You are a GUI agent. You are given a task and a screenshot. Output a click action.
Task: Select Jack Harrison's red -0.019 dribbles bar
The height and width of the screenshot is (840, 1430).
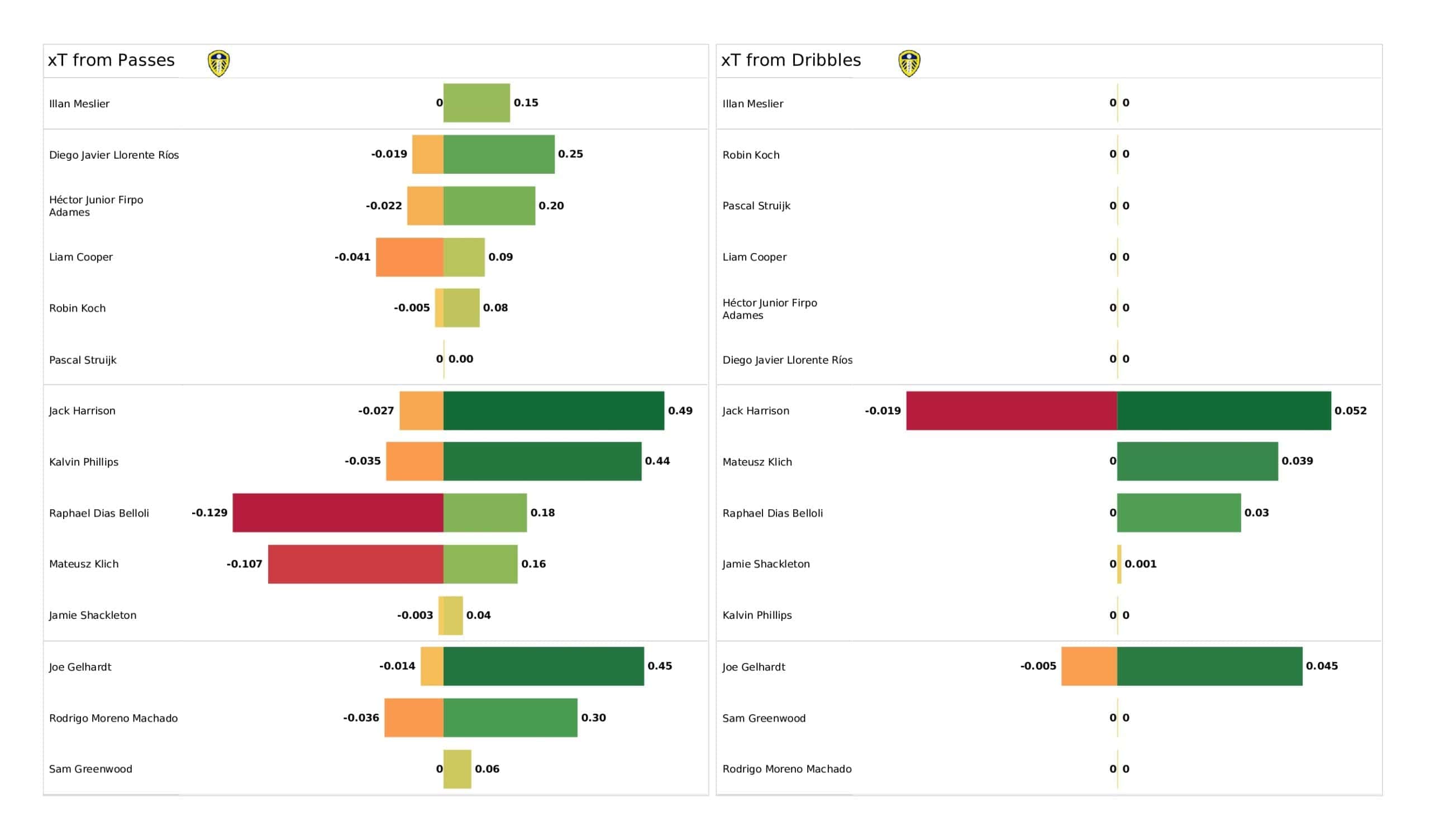[1012, 411]
